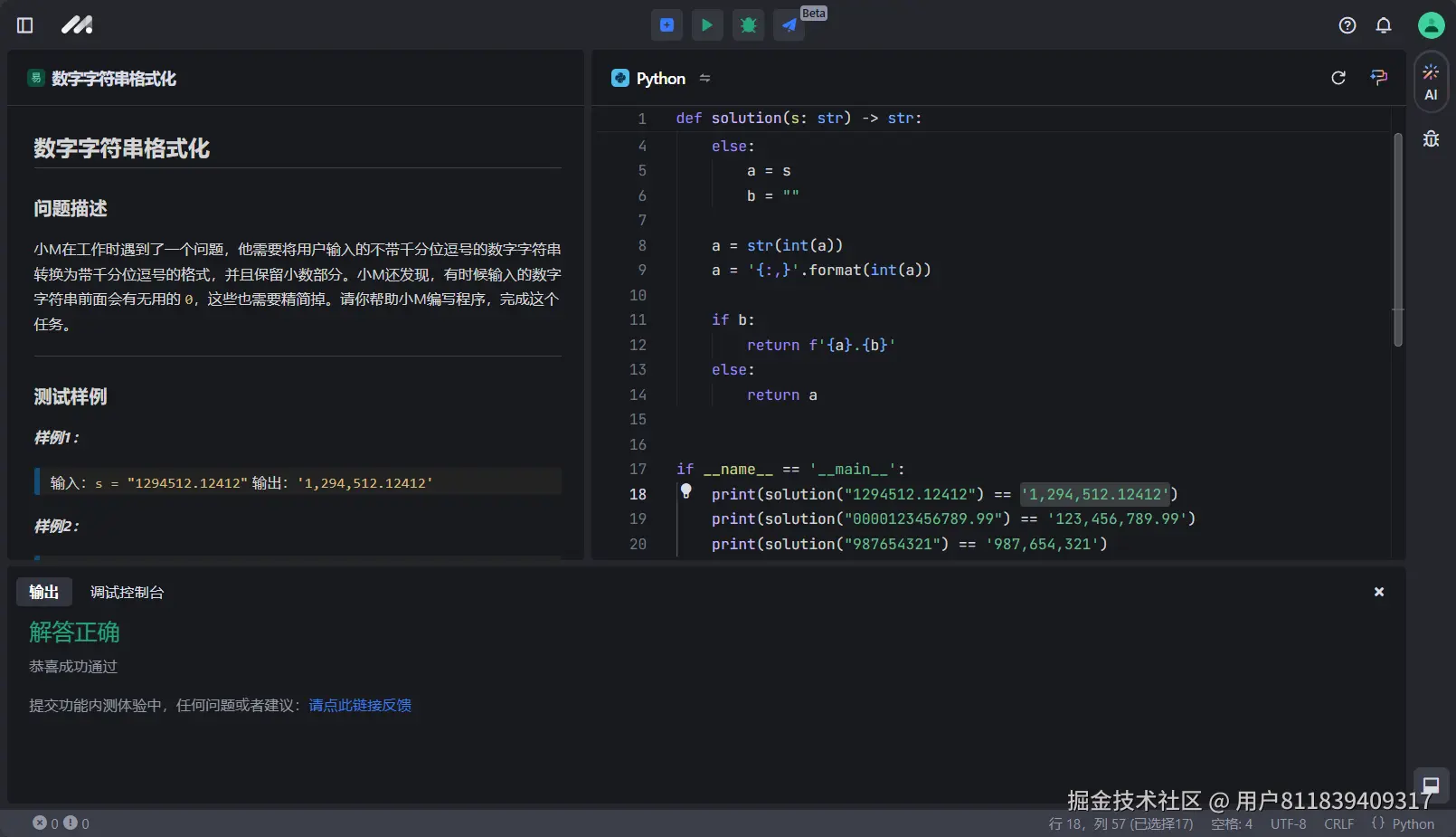Reset code with the refresh icon
1456x837 pixels.
coord(1338,78)
